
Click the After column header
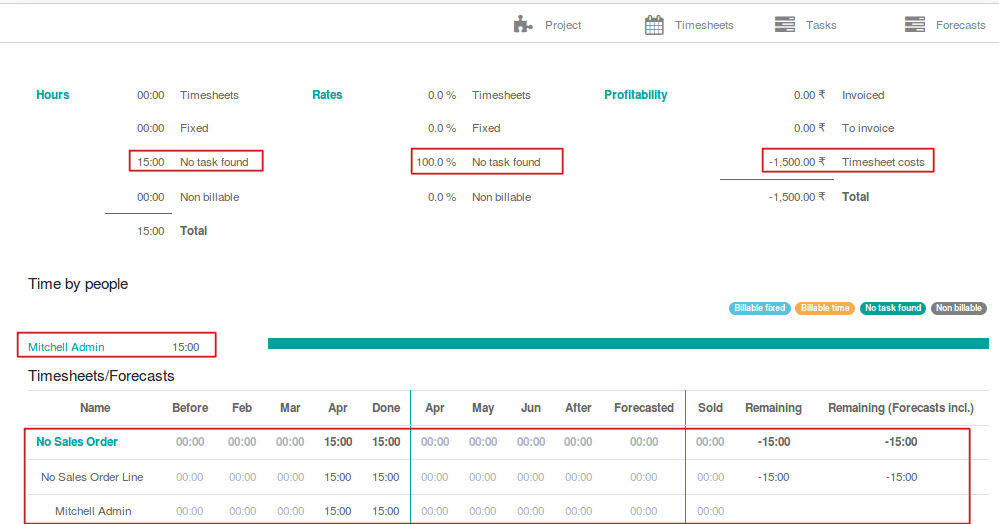pyautogui.click(x=579, y=408)
